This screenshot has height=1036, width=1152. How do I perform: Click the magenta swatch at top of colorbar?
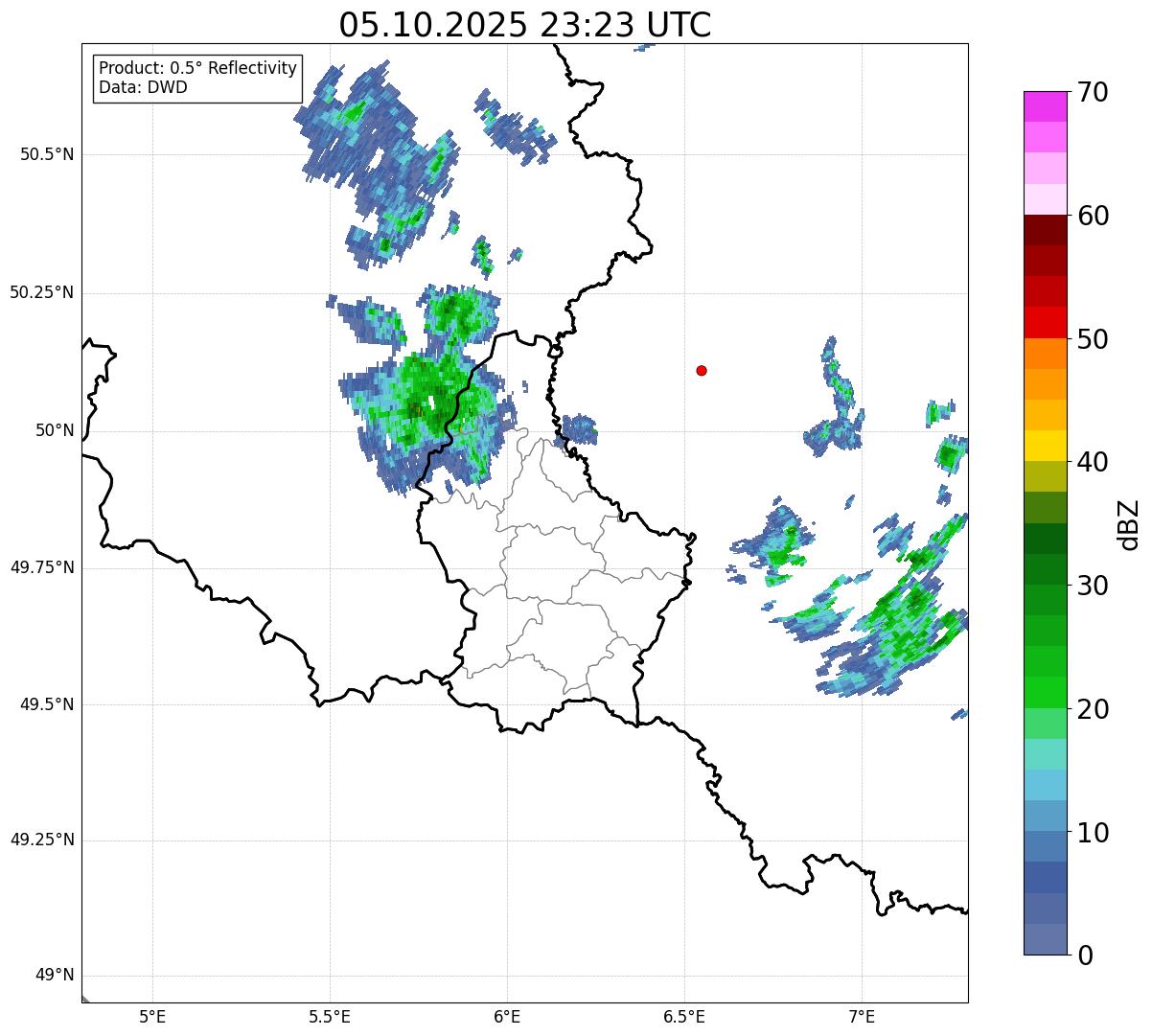coord(1046,106)
